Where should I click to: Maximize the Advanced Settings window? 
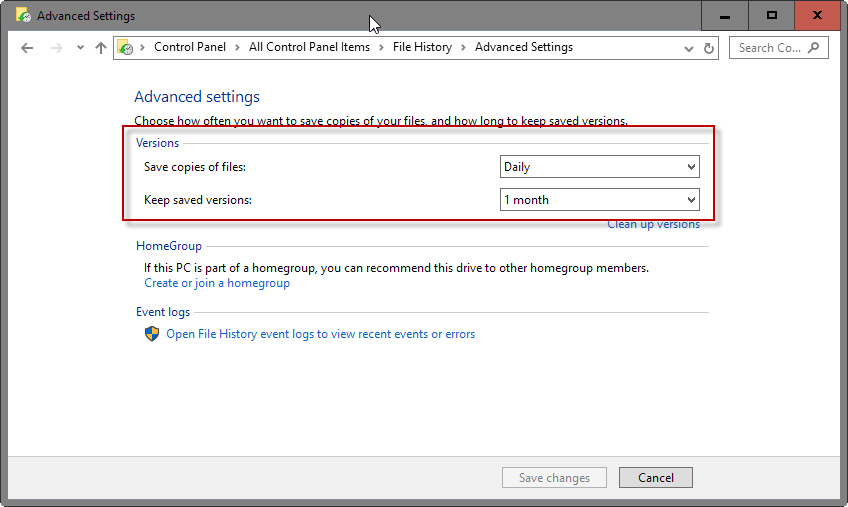point(772,16)
